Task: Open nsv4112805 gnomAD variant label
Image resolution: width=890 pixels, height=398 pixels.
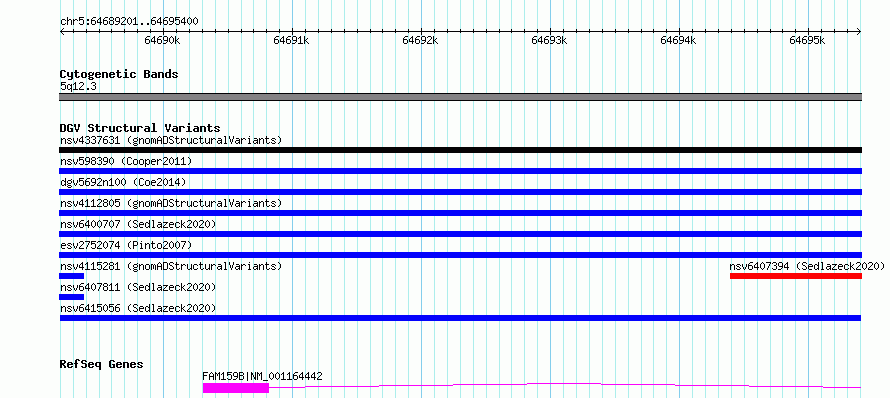Action: (171, 203)
